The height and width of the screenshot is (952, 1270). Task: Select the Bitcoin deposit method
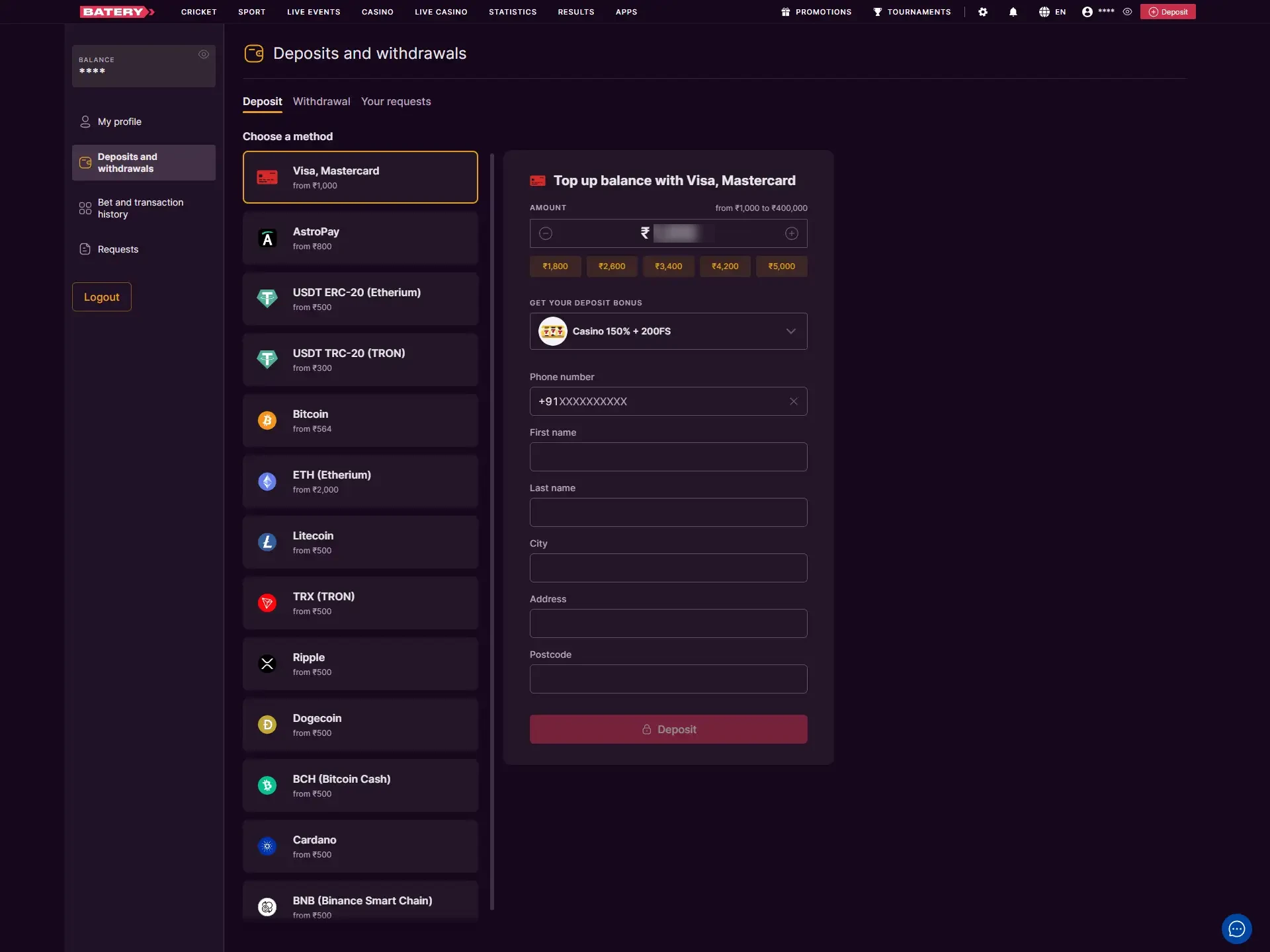[x=360, y=420]
